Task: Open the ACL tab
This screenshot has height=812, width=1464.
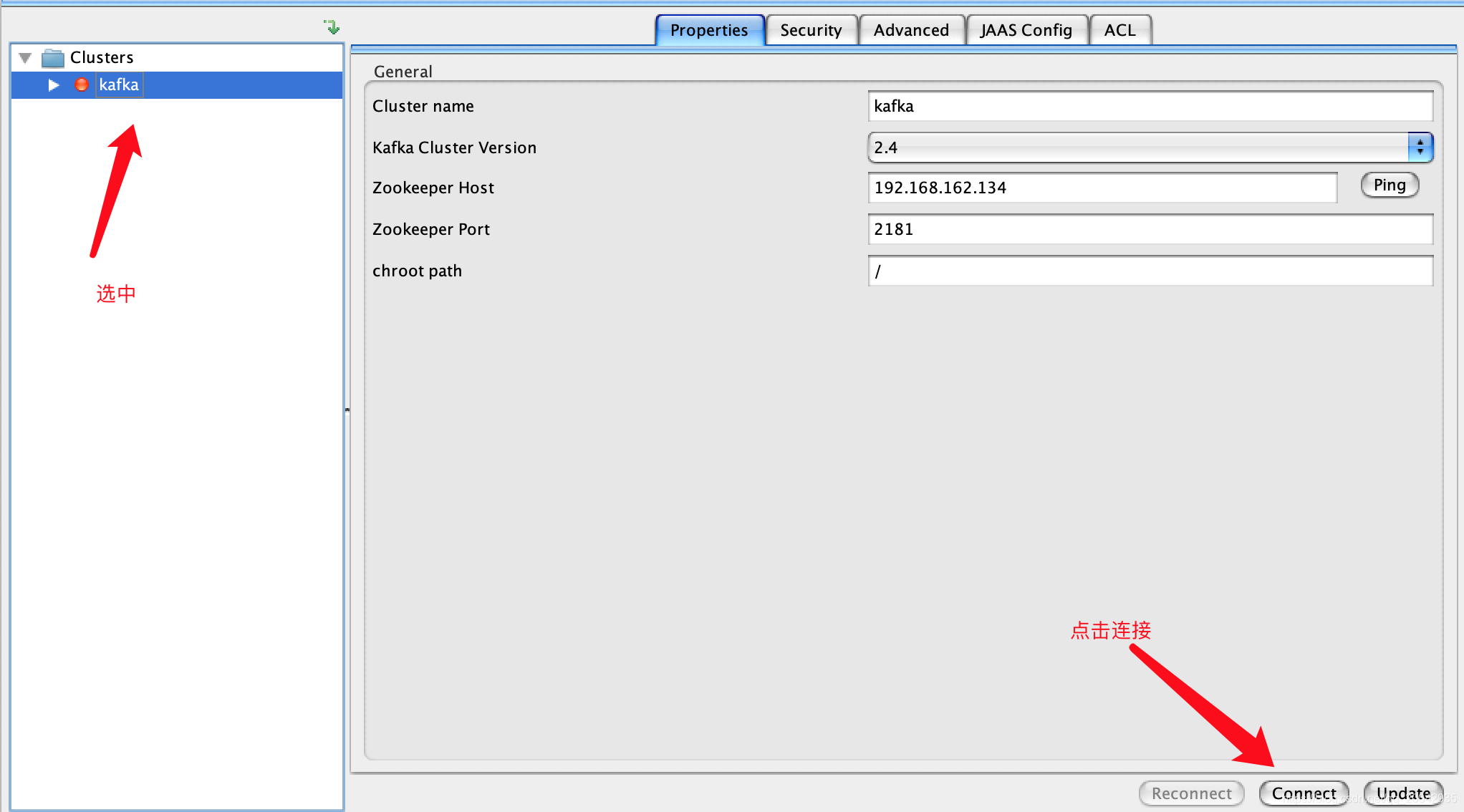Action: tap(1119, 29)
